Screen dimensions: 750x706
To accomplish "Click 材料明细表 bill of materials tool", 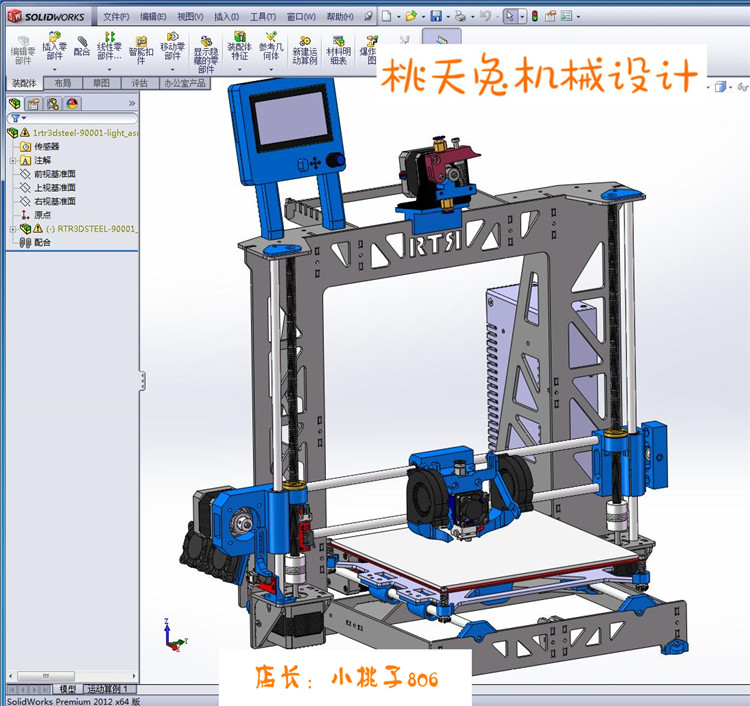I will [339, 50].
